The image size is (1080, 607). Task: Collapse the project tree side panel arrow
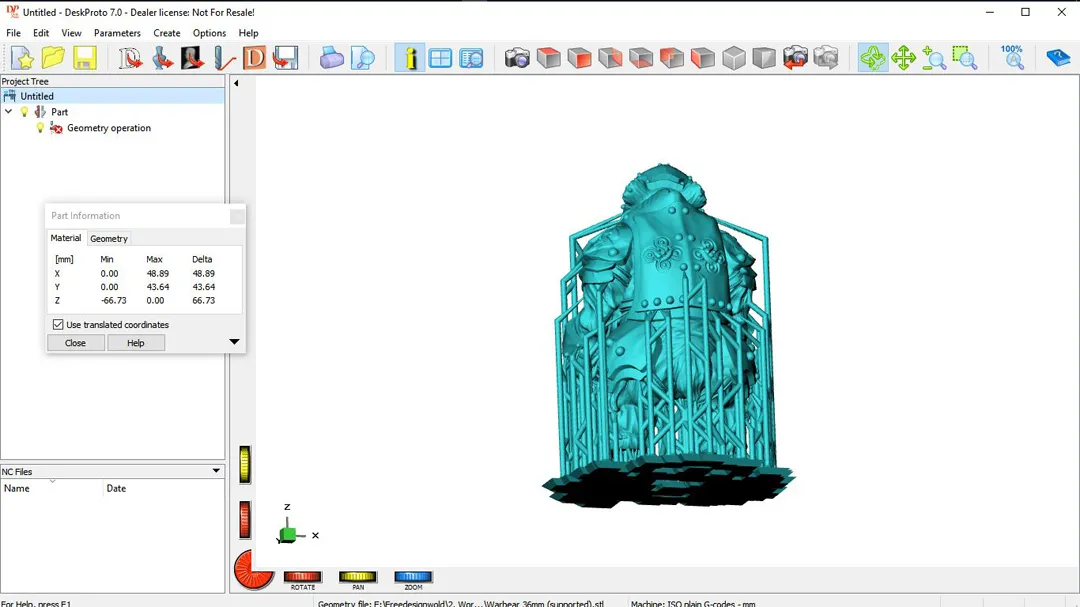[x=236, y=83]
